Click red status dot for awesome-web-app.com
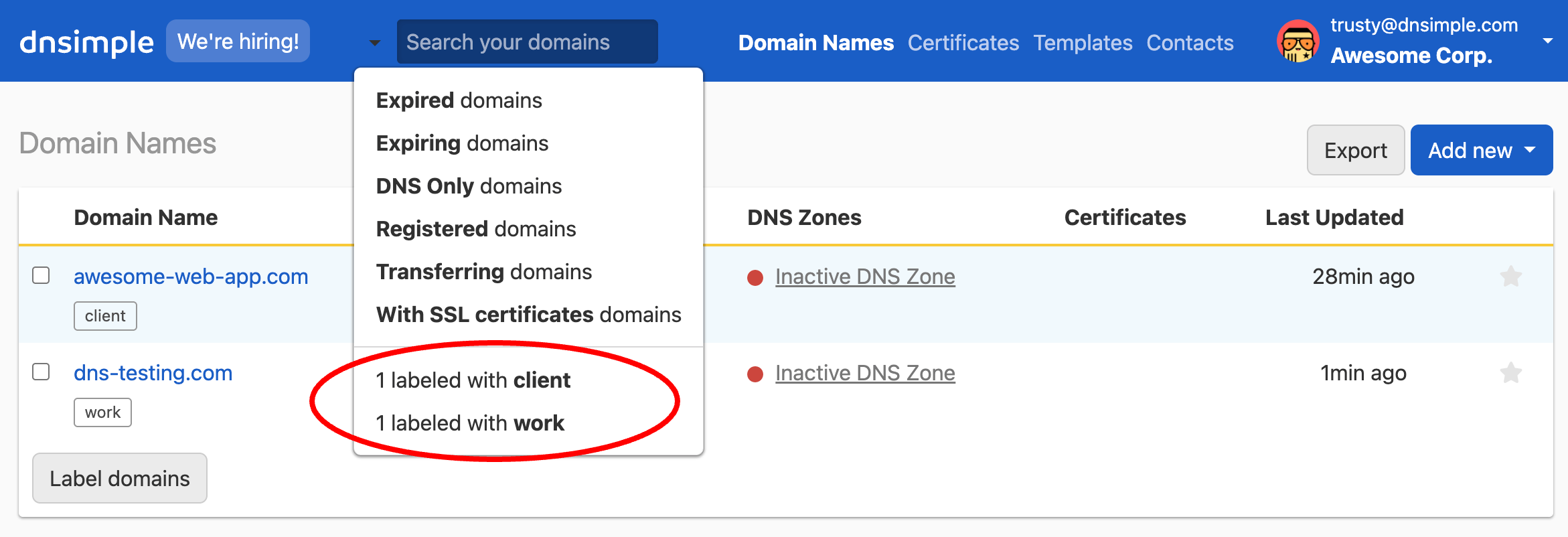This screenshot has width=1568, height=537. (755, 278)
